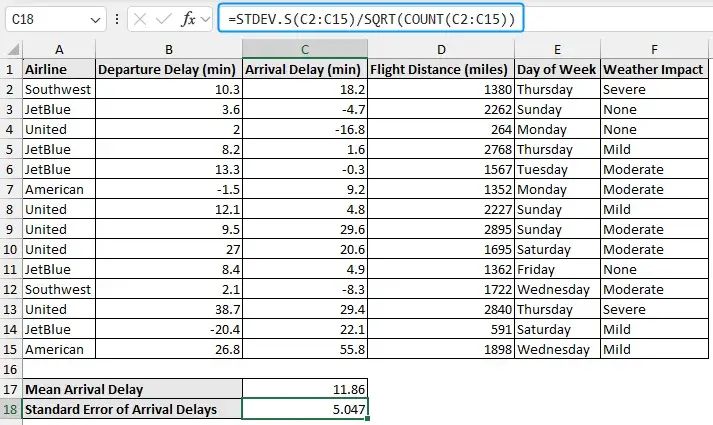713x425 pixels.
Task: Select arrival delay 55.8 cell
Action: 305,349
